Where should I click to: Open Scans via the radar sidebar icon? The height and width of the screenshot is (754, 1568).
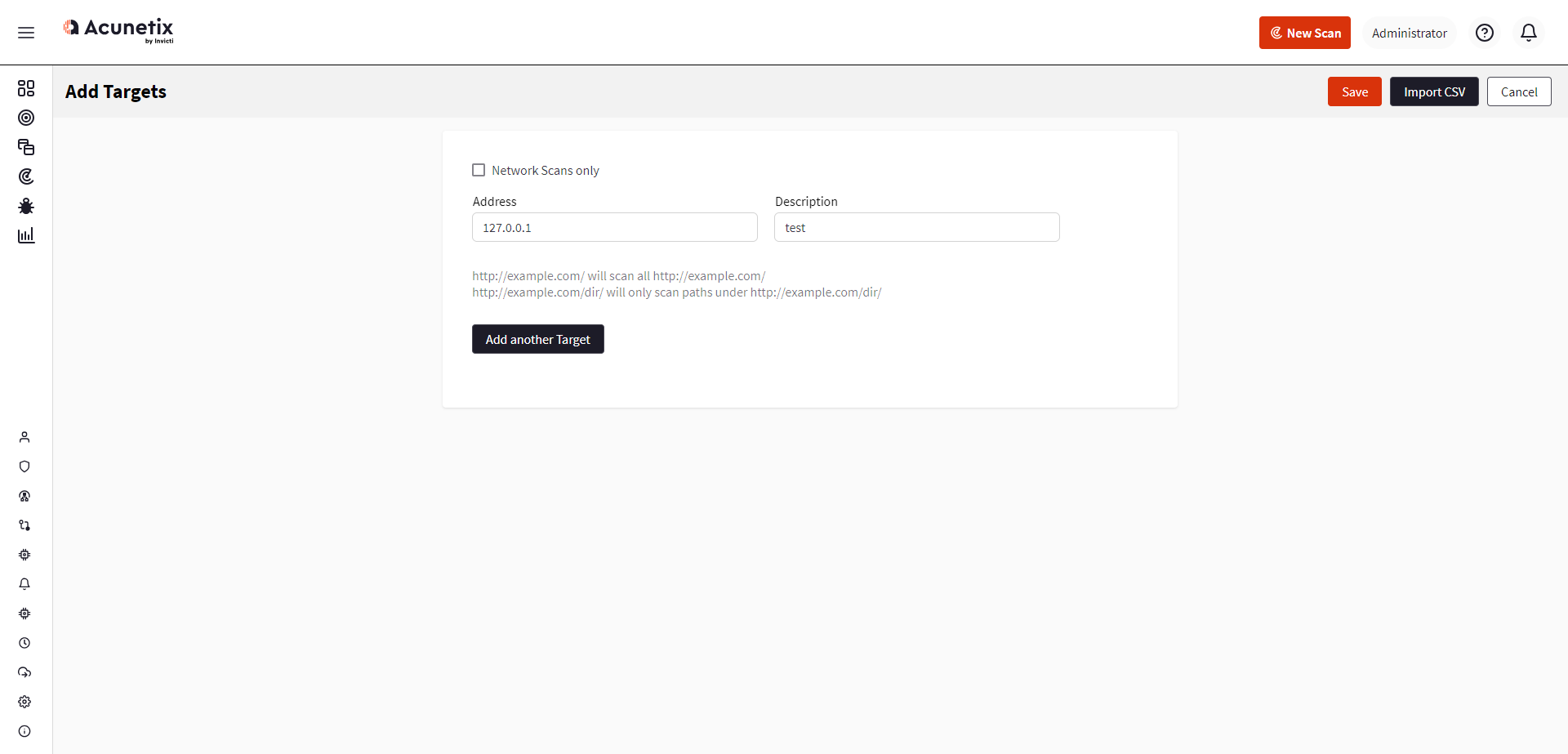[x=26, y=176]
